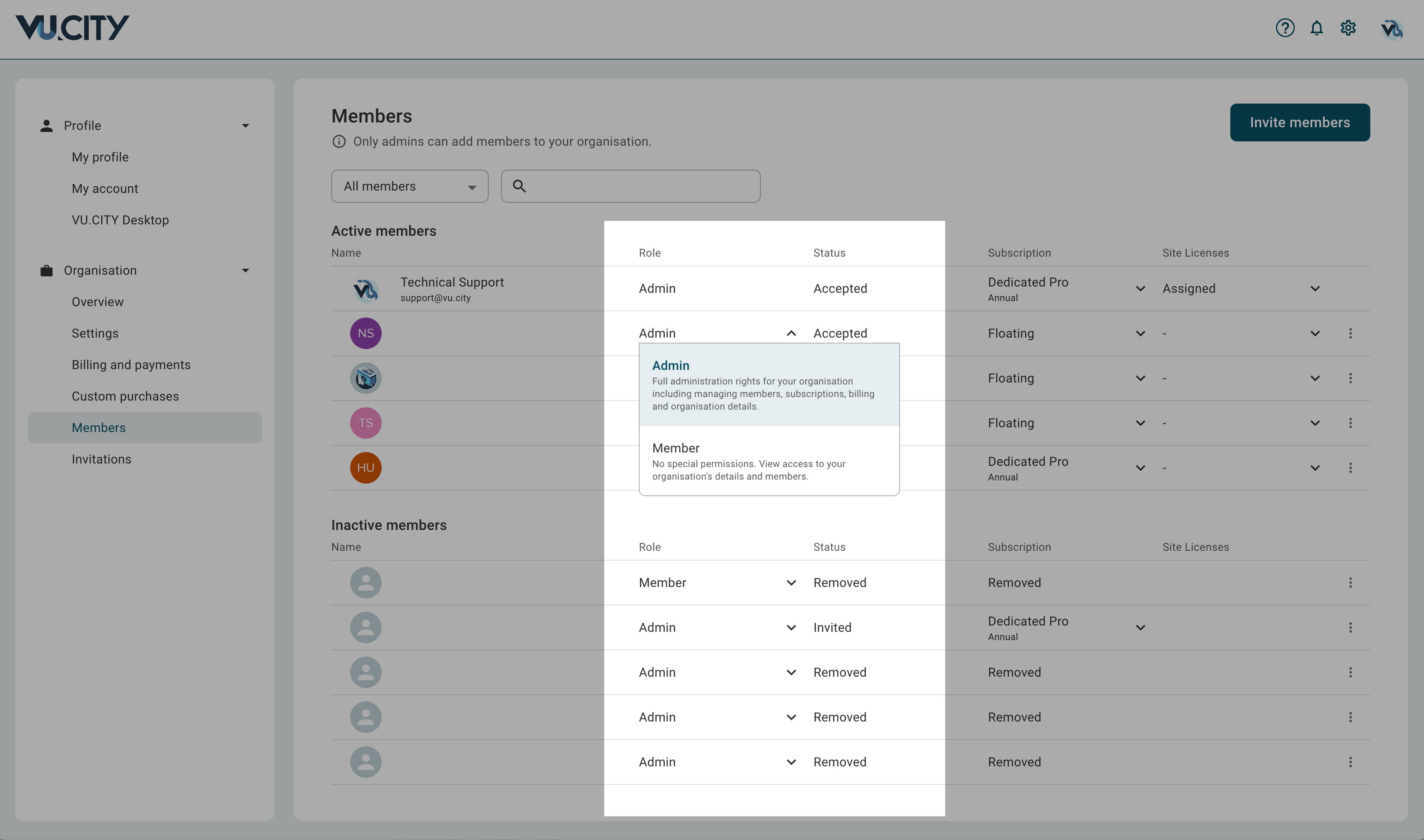The height and width of the screenshot is (840, 1424).
Task: Click the Invite members button
Action: coord(1299,122)
